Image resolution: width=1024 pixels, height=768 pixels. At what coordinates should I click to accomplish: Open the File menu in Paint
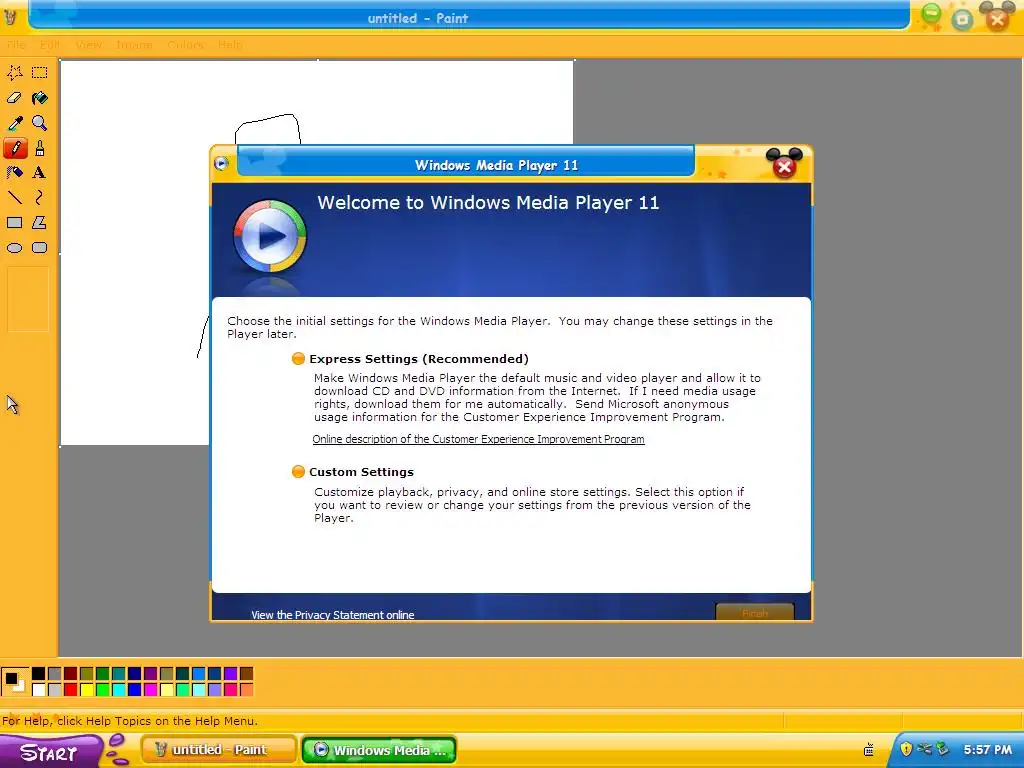[16, 44]
